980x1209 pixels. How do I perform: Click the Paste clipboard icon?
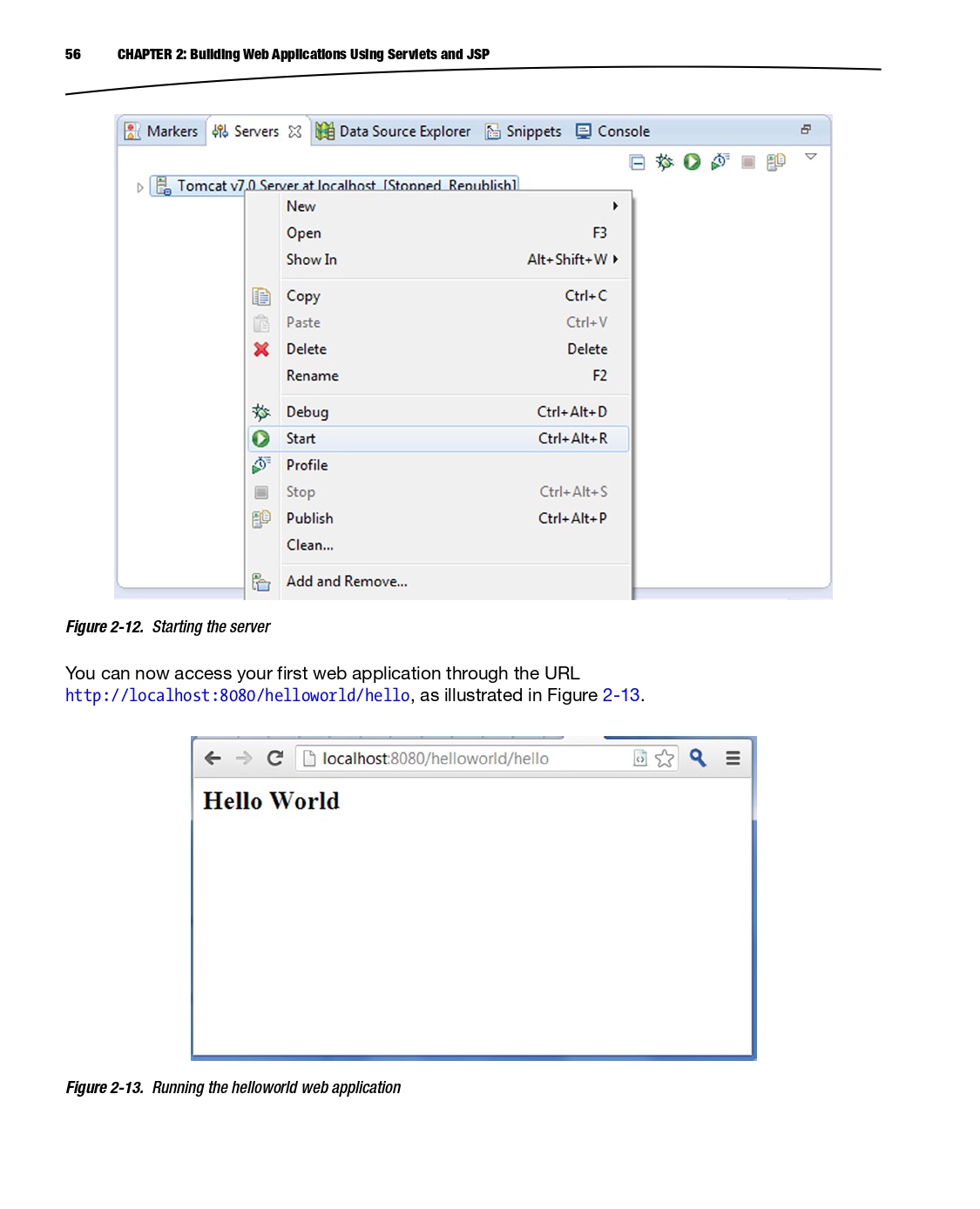[x=261, y=323]
